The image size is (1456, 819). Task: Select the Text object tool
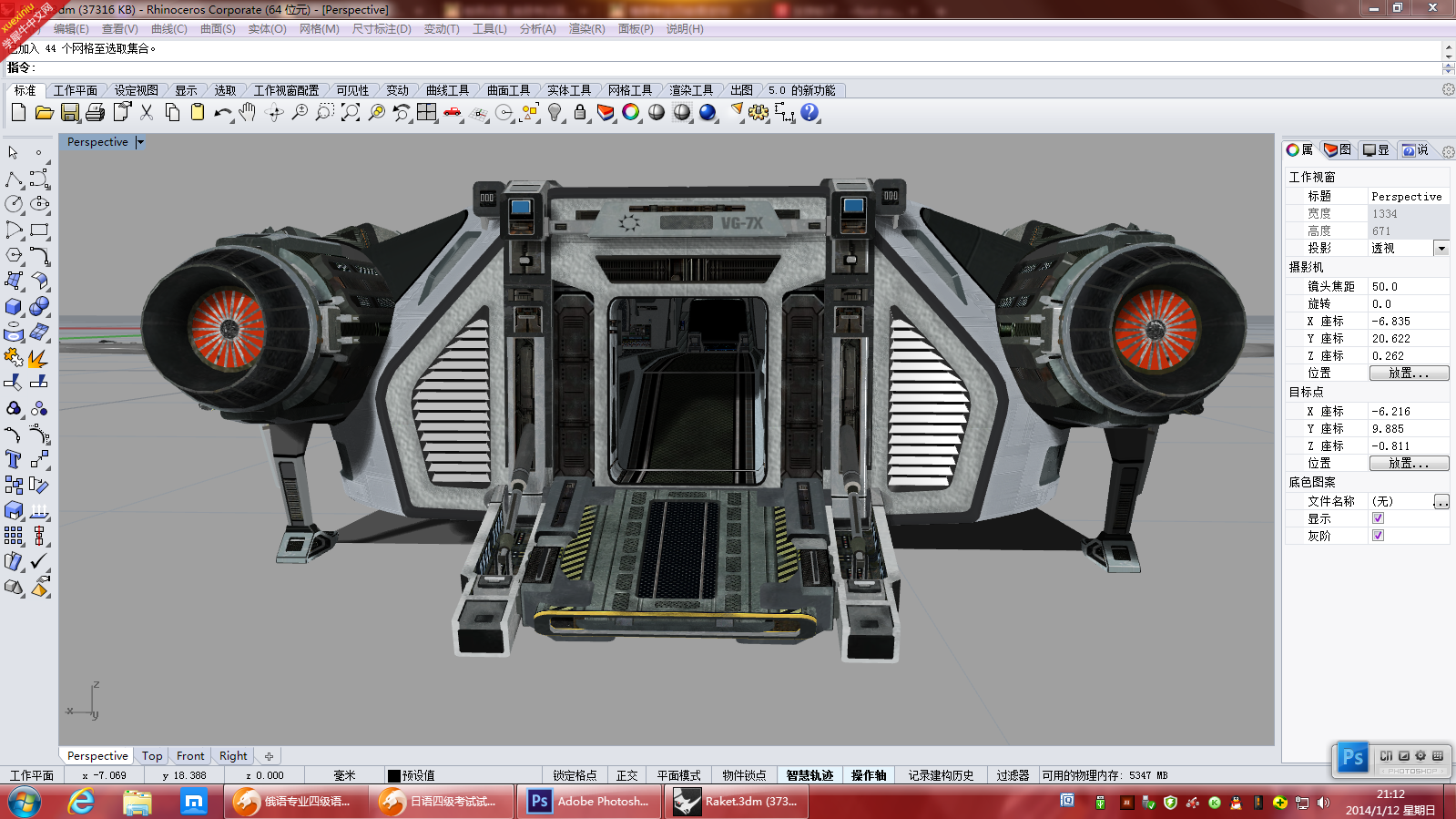point(14,459)
